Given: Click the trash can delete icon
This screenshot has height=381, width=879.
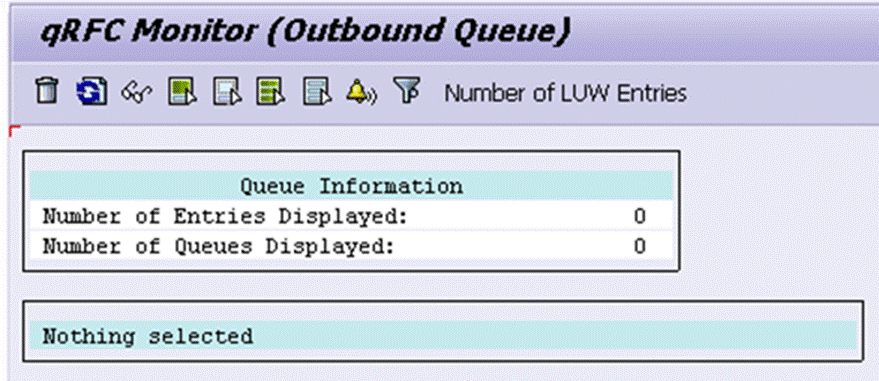Looking at the screenshot, I should 47,91.
